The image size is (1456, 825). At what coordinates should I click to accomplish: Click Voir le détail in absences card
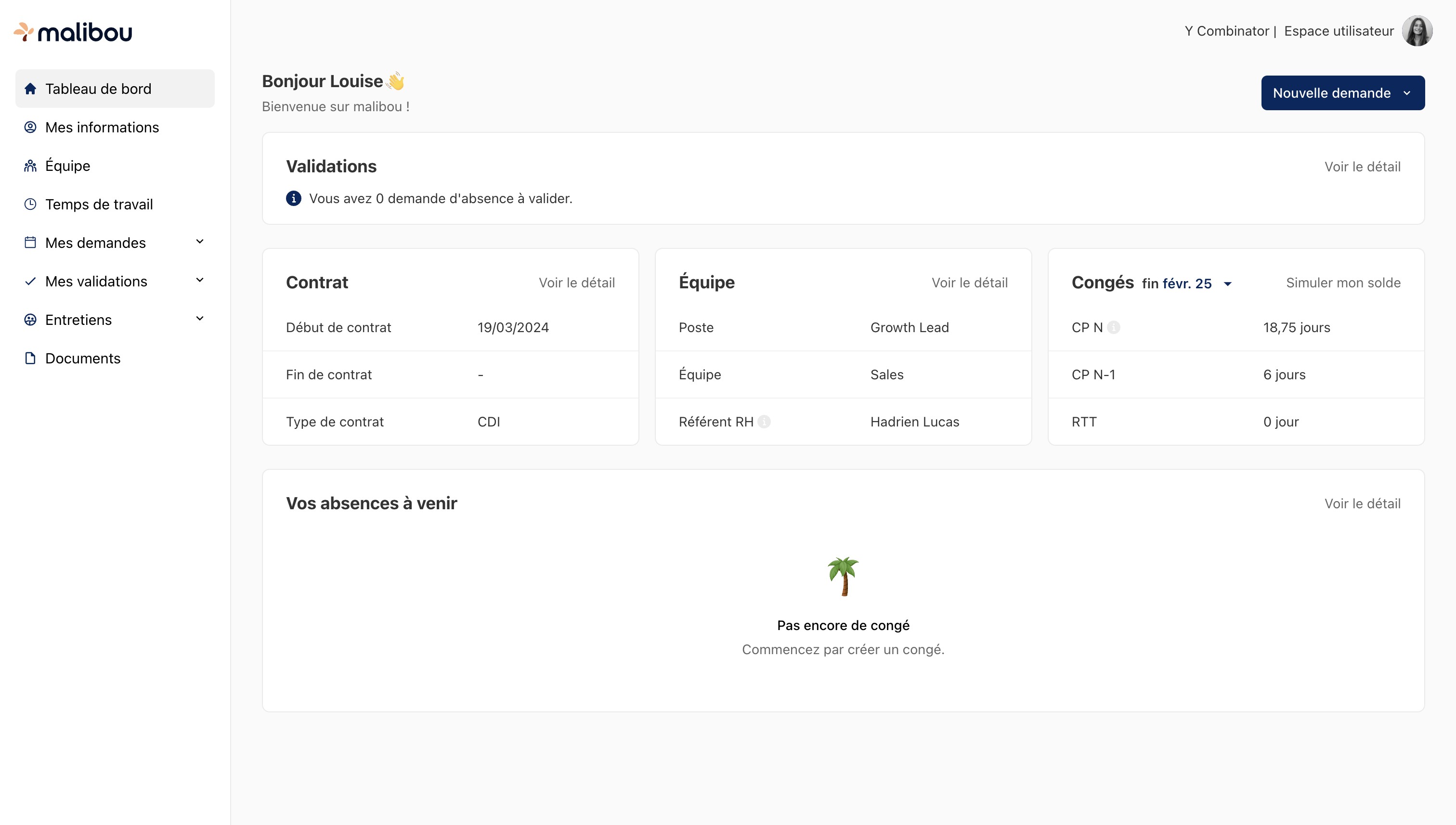point(1363,504)
